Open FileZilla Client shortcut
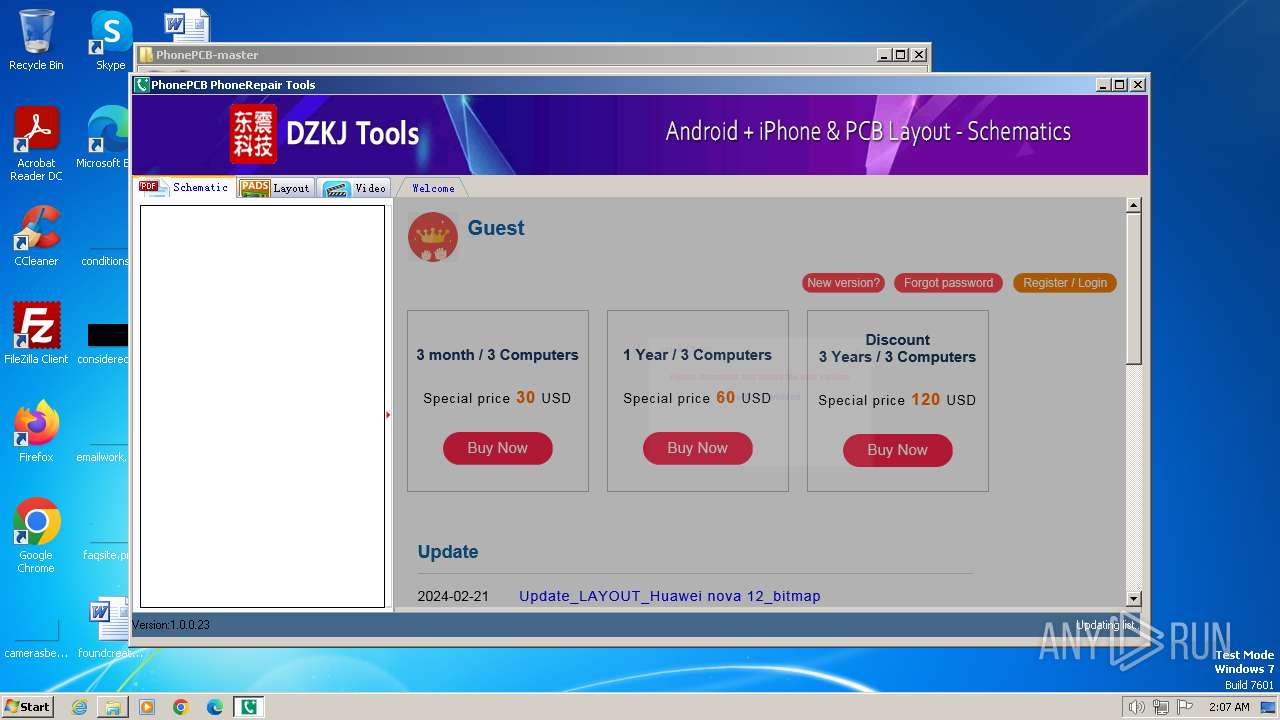1280x720 pixels. pos(36,334)
